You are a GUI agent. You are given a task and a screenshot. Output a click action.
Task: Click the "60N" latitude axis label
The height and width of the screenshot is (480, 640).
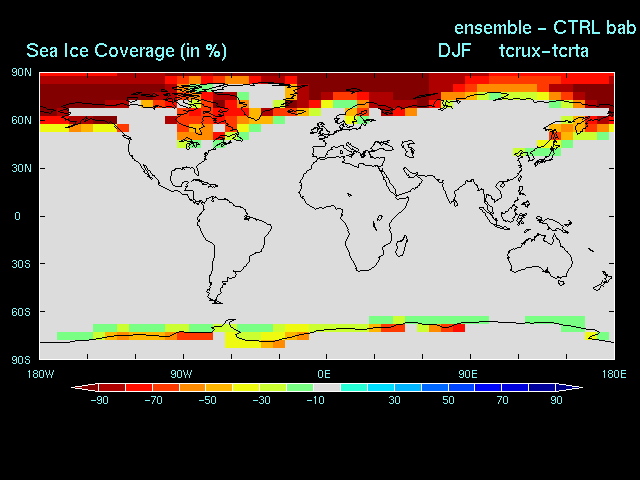(x=21, y=120)
